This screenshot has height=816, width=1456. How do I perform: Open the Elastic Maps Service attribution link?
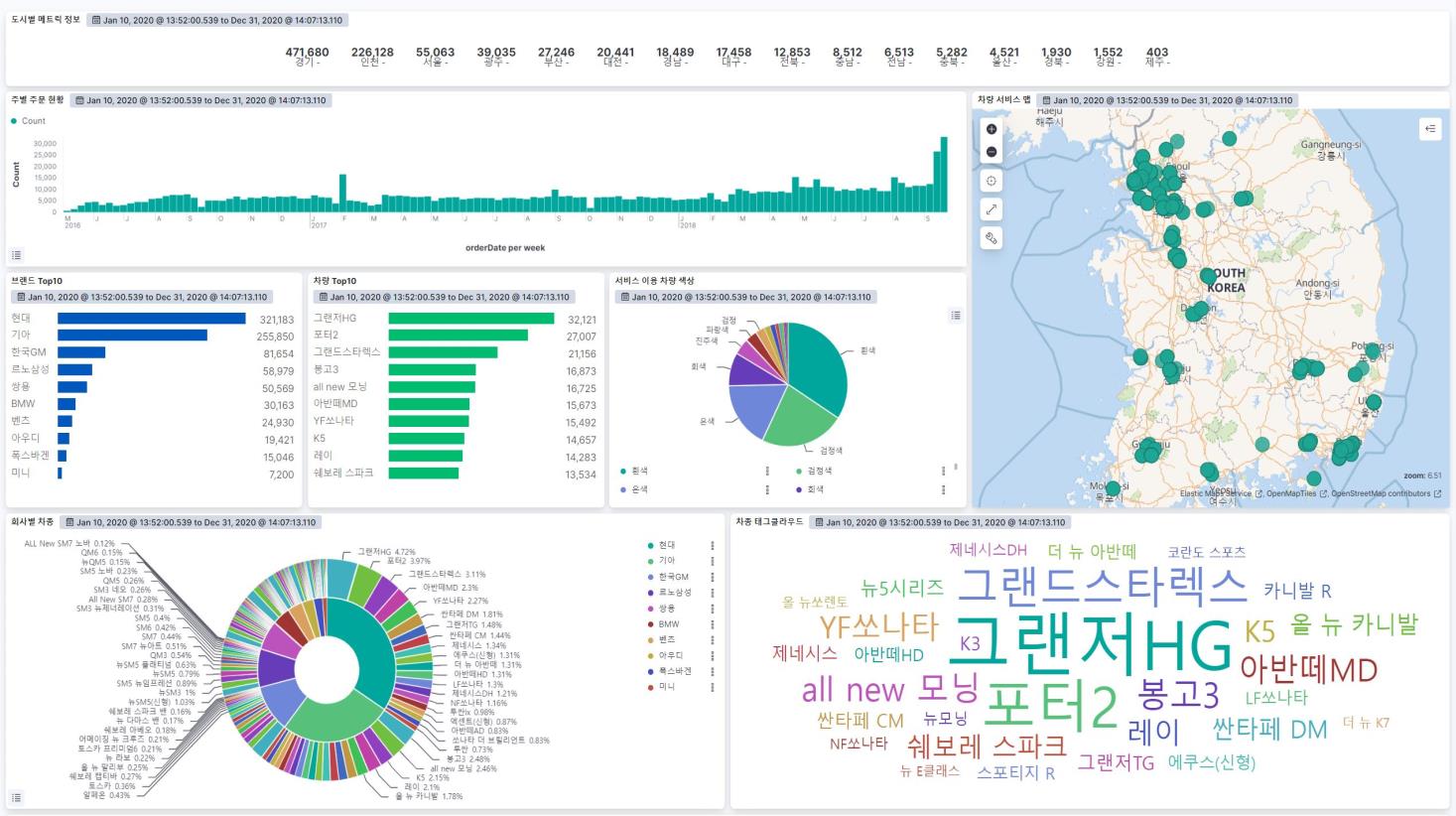(x=1221, y=493)
